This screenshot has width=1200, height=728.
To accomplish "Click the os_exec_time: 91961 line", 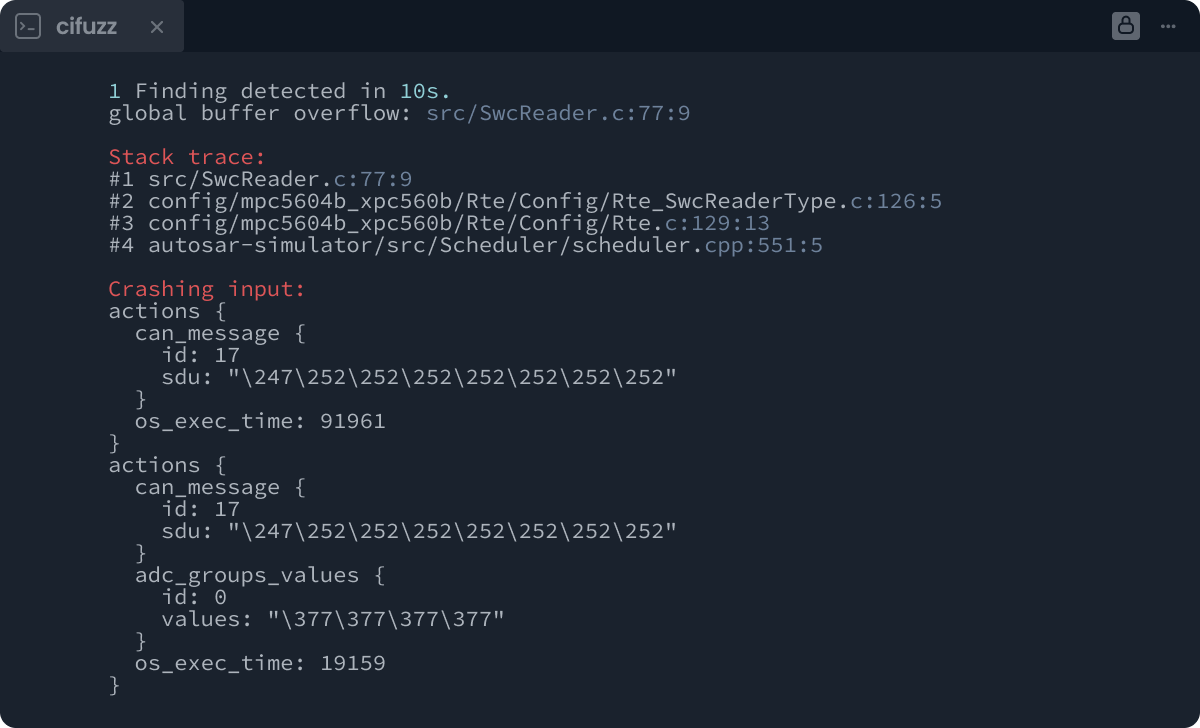I will [x=260, y=421].
